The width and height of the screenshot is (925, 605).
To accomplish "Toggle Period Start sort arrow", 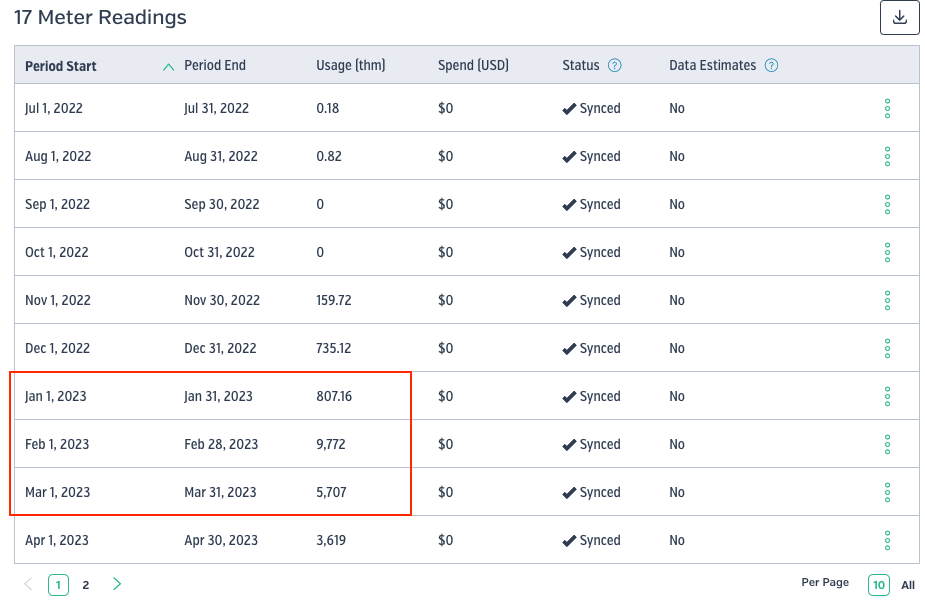I will pyautogui.click(x=168, y=67).
